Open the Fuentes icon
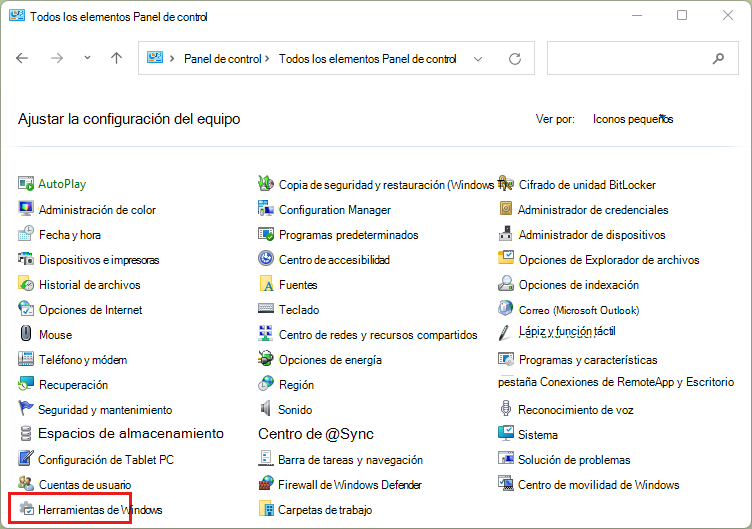 (266, 283)
